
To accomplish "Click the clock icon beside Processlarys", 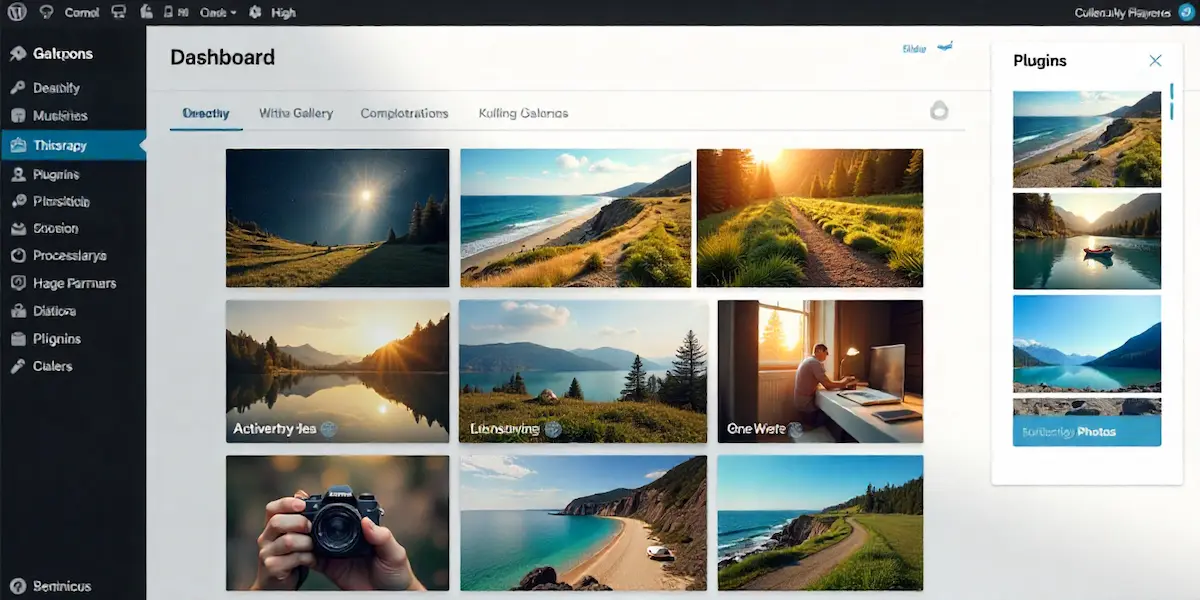I will point(17,256).
